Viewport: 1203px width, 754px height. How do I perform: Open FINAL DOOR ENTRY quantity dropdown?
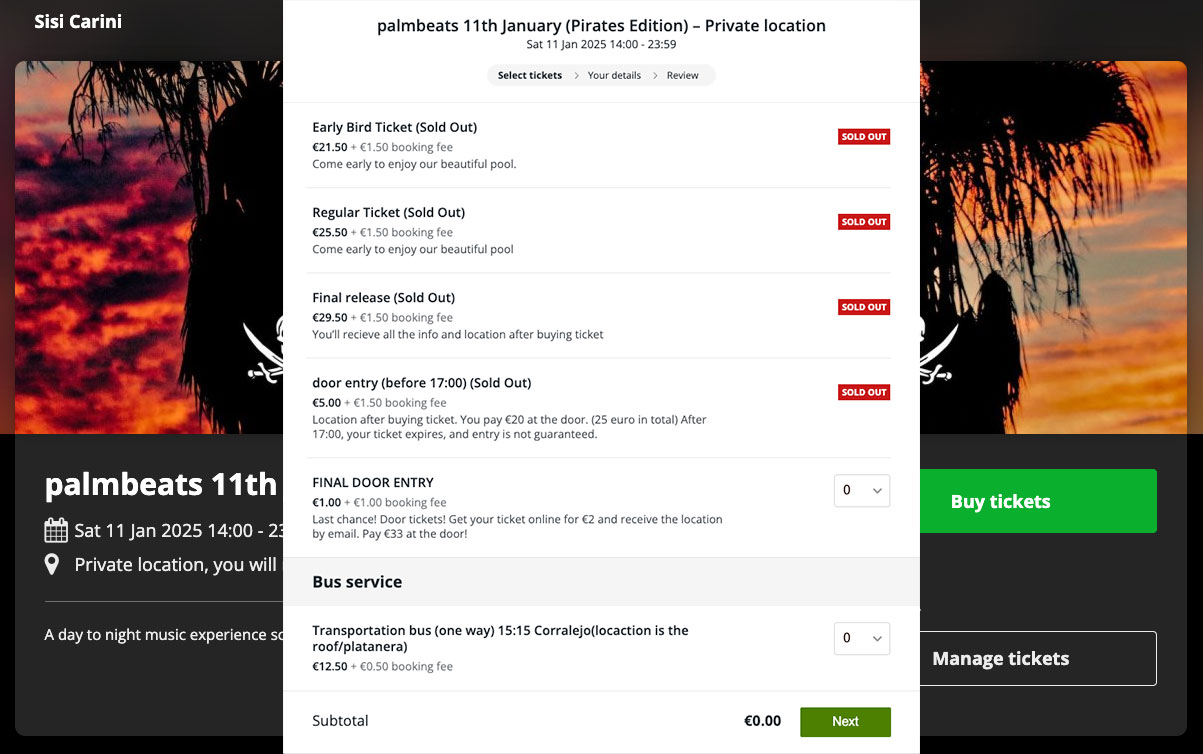click(x=861, y=491)
